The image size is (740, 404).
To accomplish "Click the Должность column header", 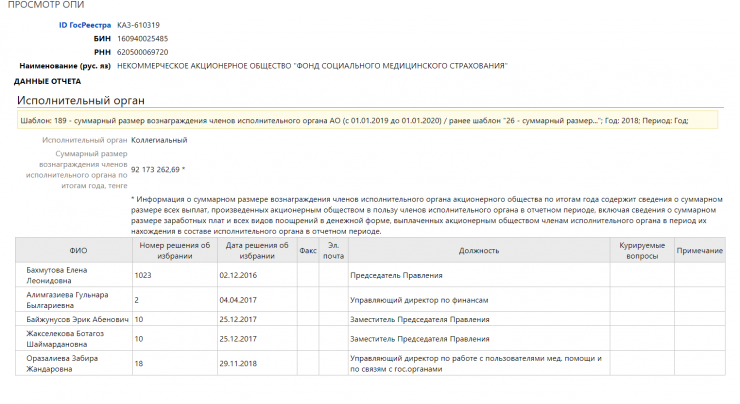I will [x=478, y=250].
